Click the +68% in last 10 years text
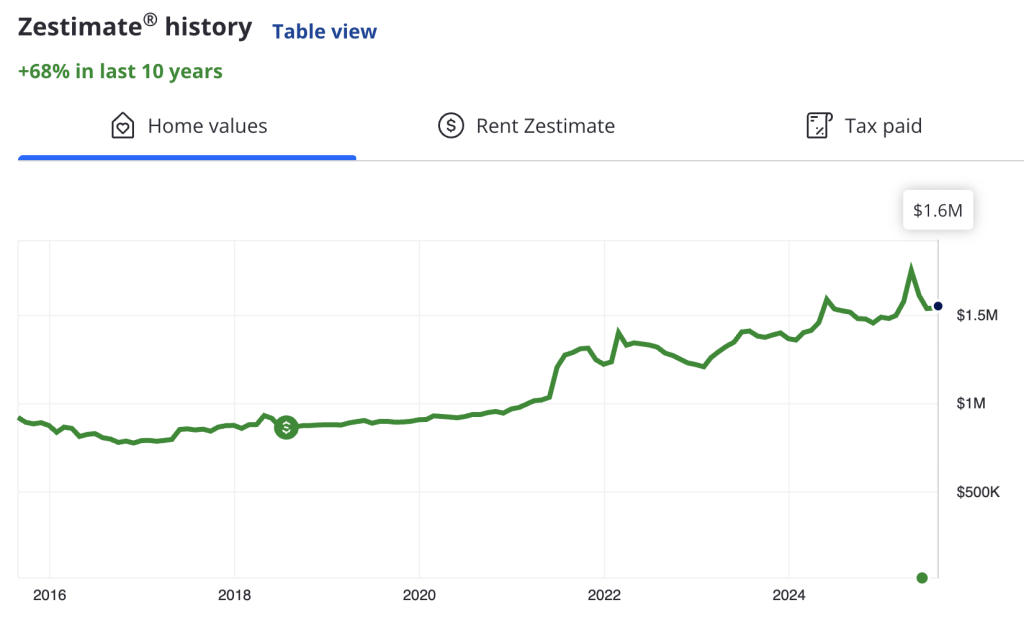The width and height of the screenshot is (1024, 633). pyautogui.click(x=120, y=71)
